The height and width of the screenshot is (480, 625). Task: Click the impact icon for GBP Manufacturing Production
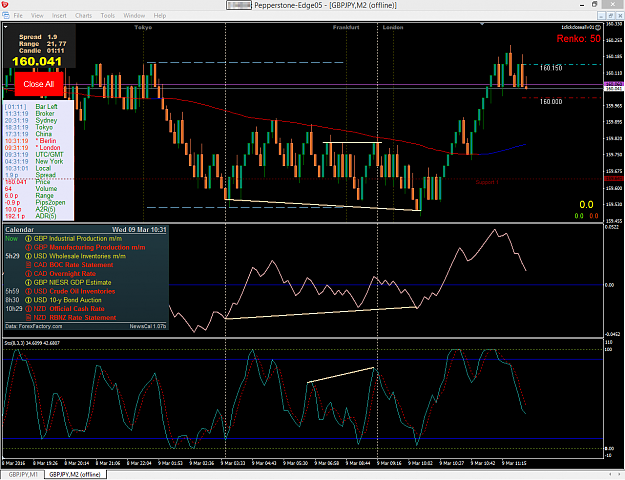[28, 248]
